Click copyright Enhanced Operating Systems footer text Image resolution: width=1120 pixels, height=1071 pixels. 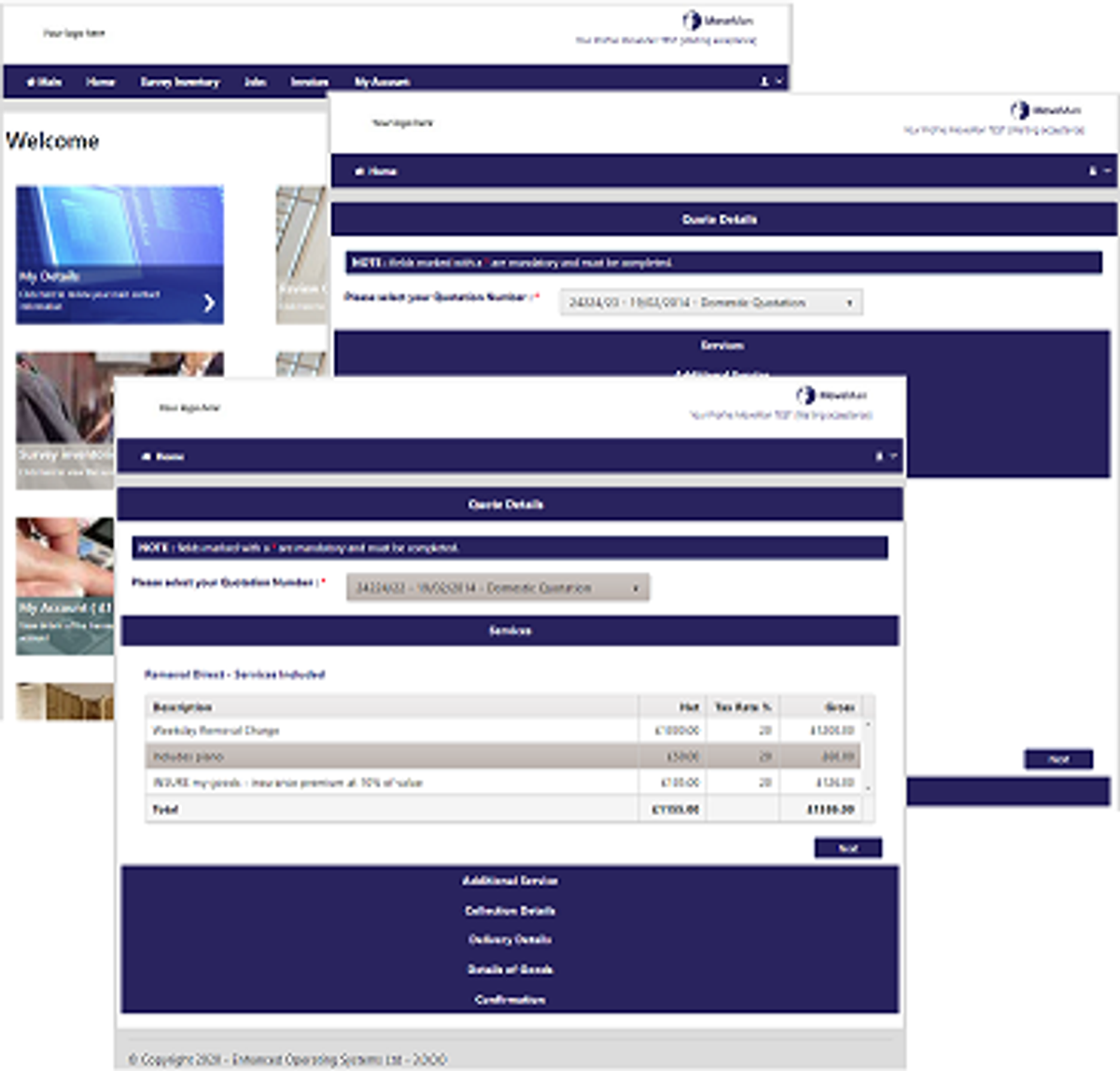coord(287,1060)
